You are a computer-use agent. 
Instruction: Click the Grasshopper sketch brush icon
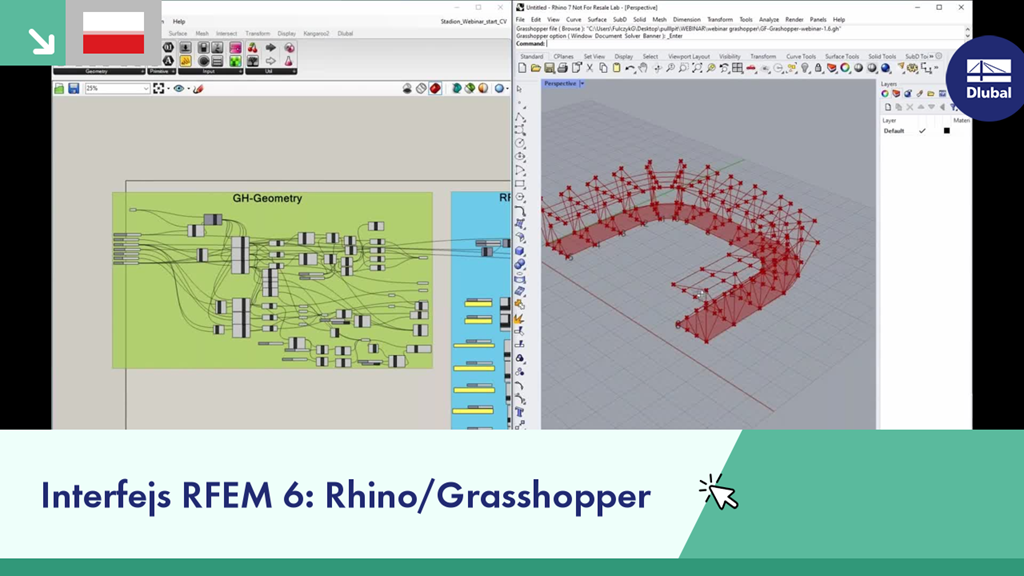[199, 88]
